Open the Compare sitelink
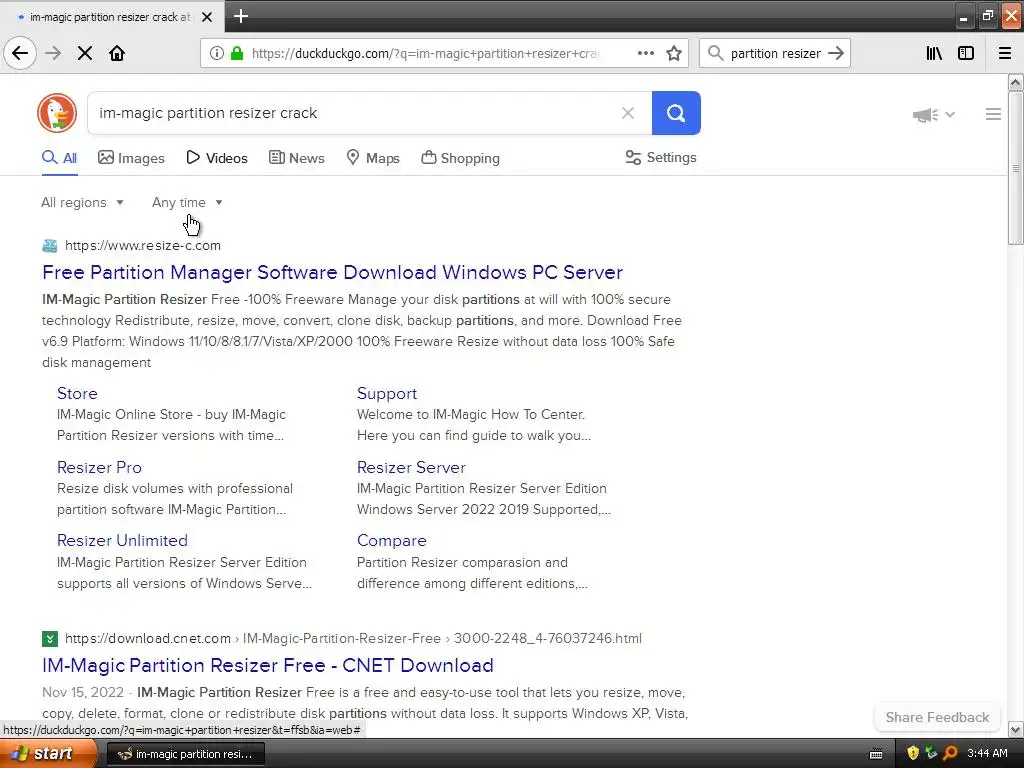The image size is (1024, 768). tap(391, 541)
